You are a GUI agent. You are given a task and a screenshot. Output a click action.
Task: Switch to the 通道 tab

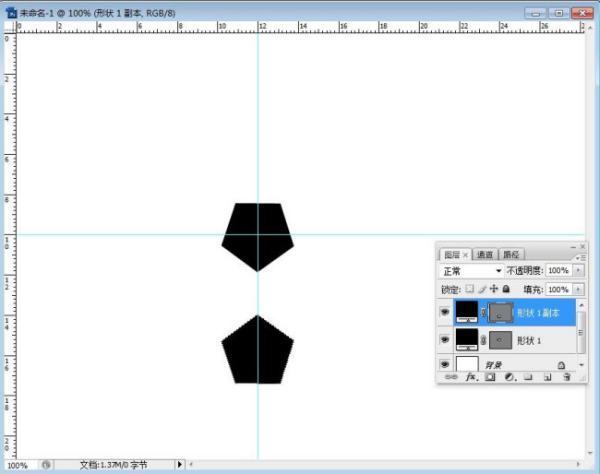pos(484,254)
